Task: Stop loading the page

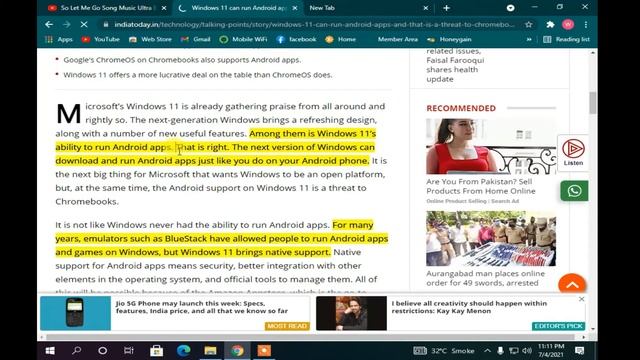Action: [x=84, y=24]
